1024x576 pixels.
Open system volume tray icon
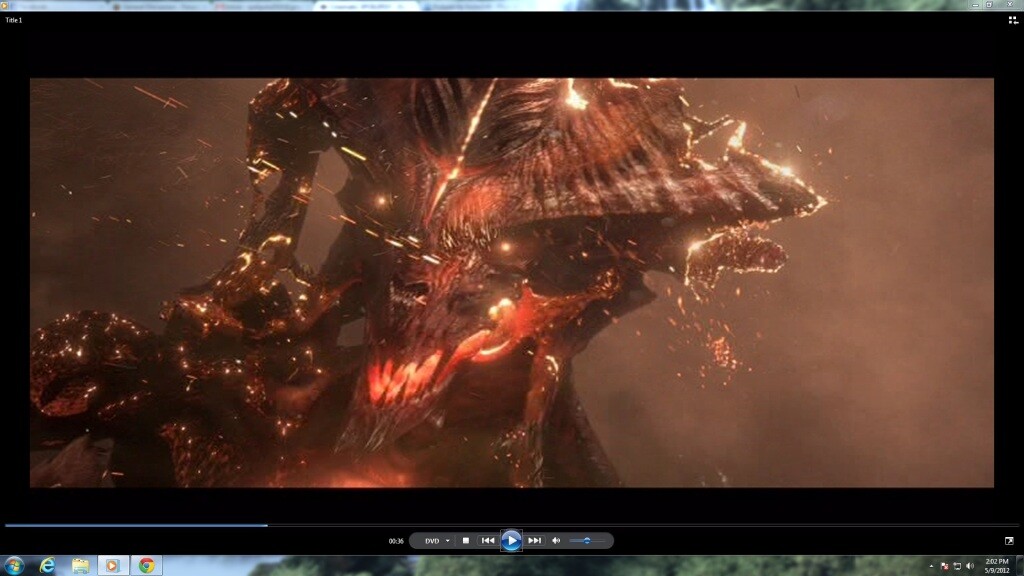point(970,566)
